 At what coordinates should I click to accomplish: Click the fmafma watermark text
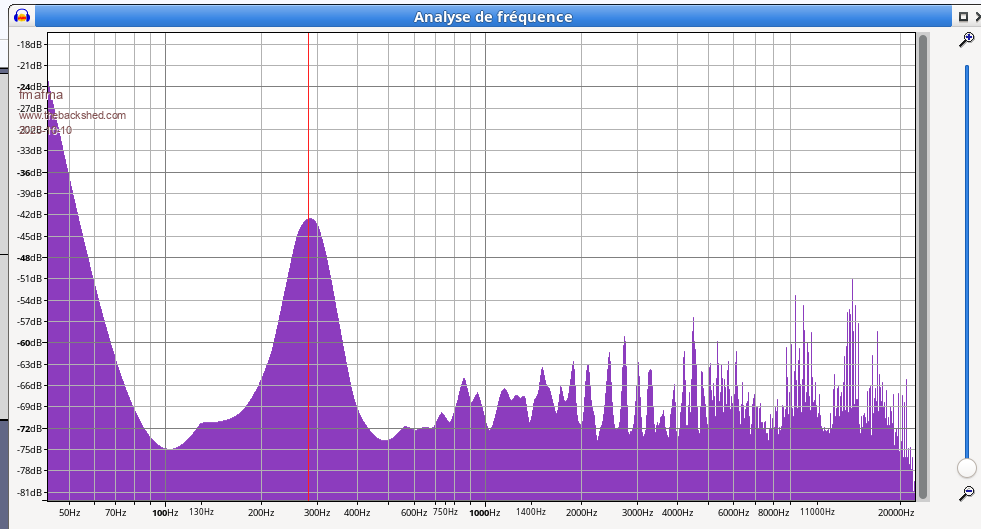point(40,96)
